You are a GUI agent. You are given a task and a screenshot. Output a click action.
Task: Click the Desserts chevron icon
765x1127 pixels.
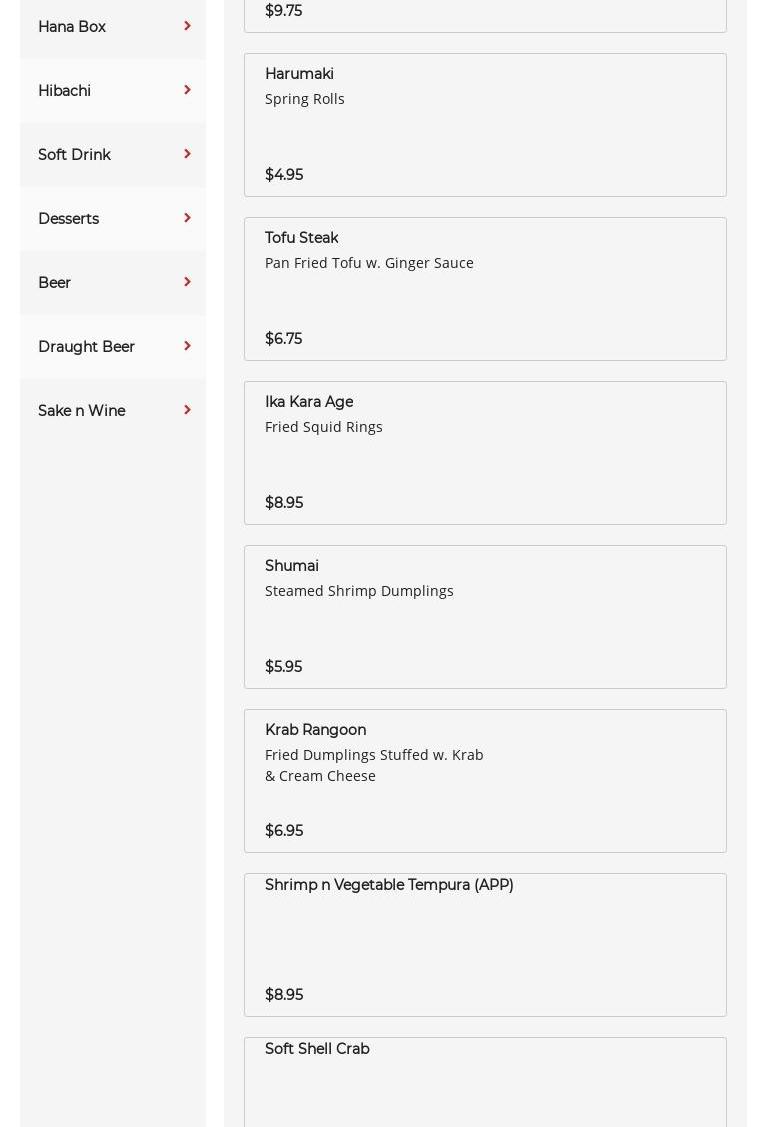coord(187,218)
